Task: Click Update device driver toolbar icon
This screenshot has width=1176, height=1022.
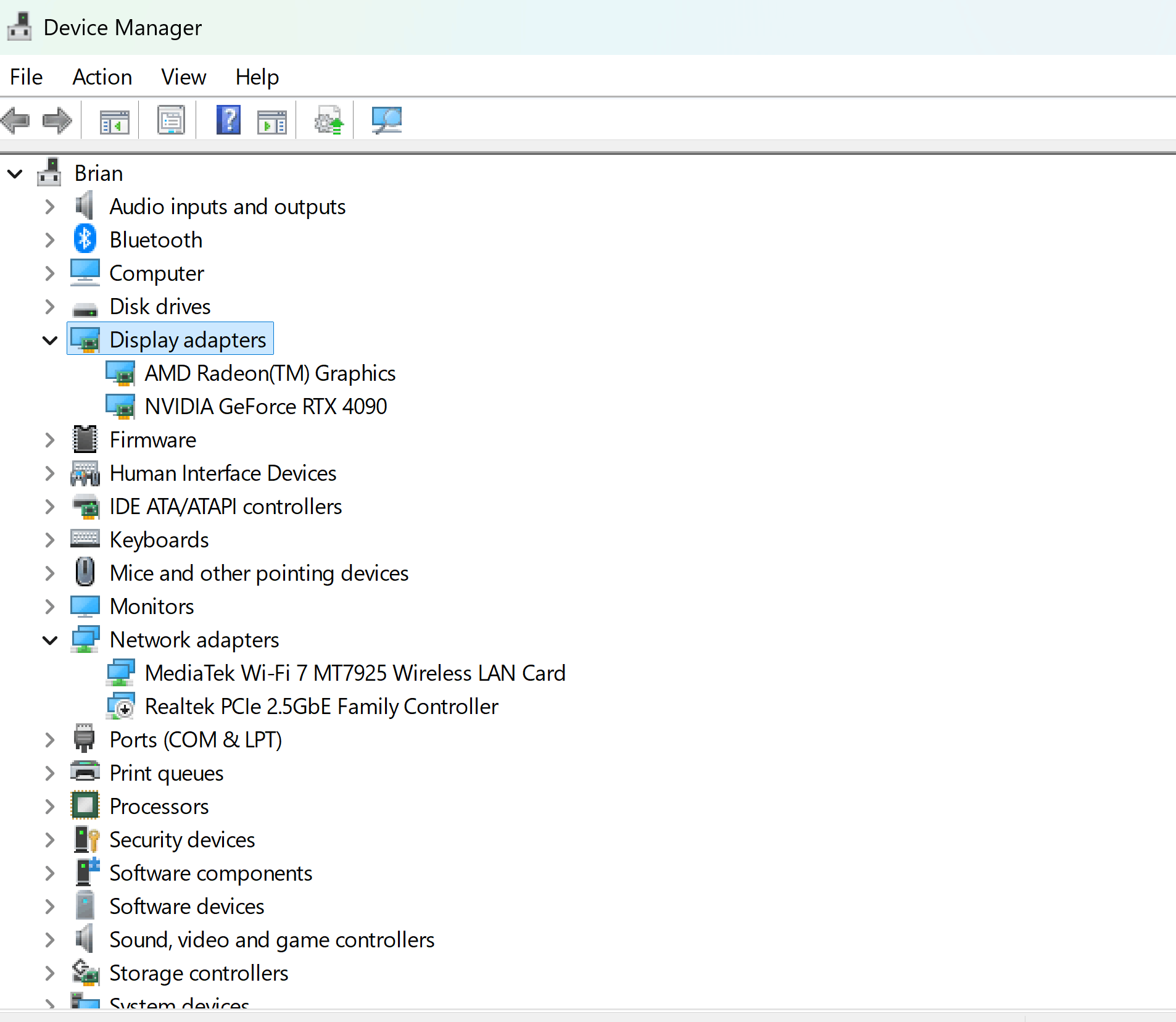Action: pos(329,120)
